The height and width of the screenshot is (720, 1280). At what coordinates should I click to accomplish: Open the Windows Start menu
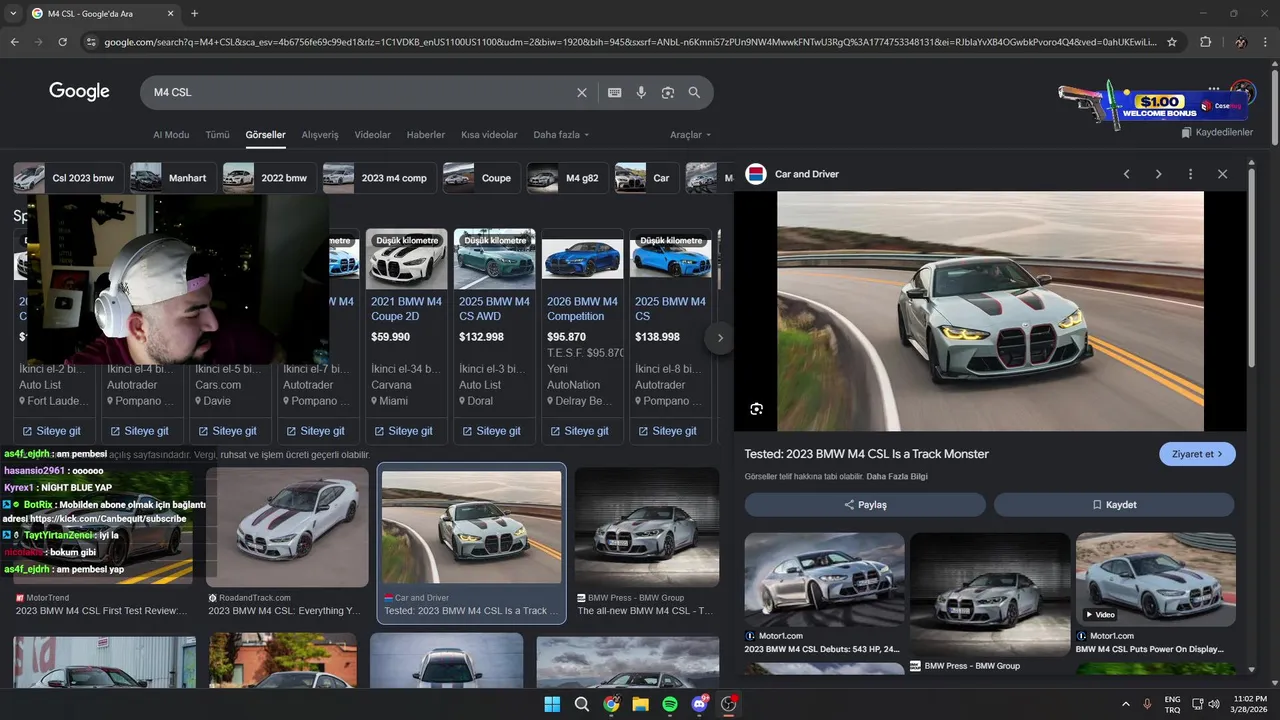tap(552, 704)
